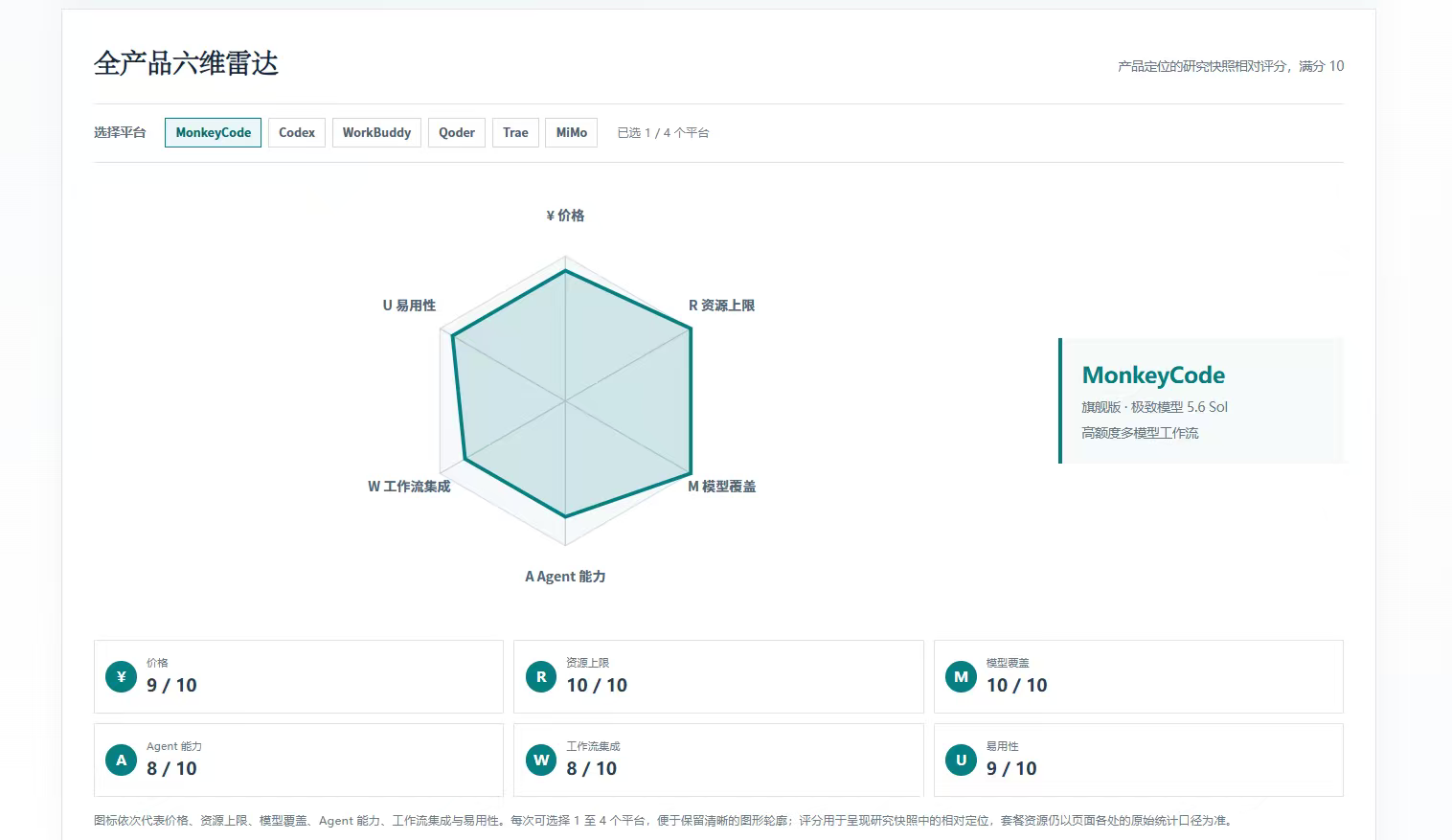Click the 已选 1 / 4 个平台 counter
The image size is (1452, 840).
point(663,133)
